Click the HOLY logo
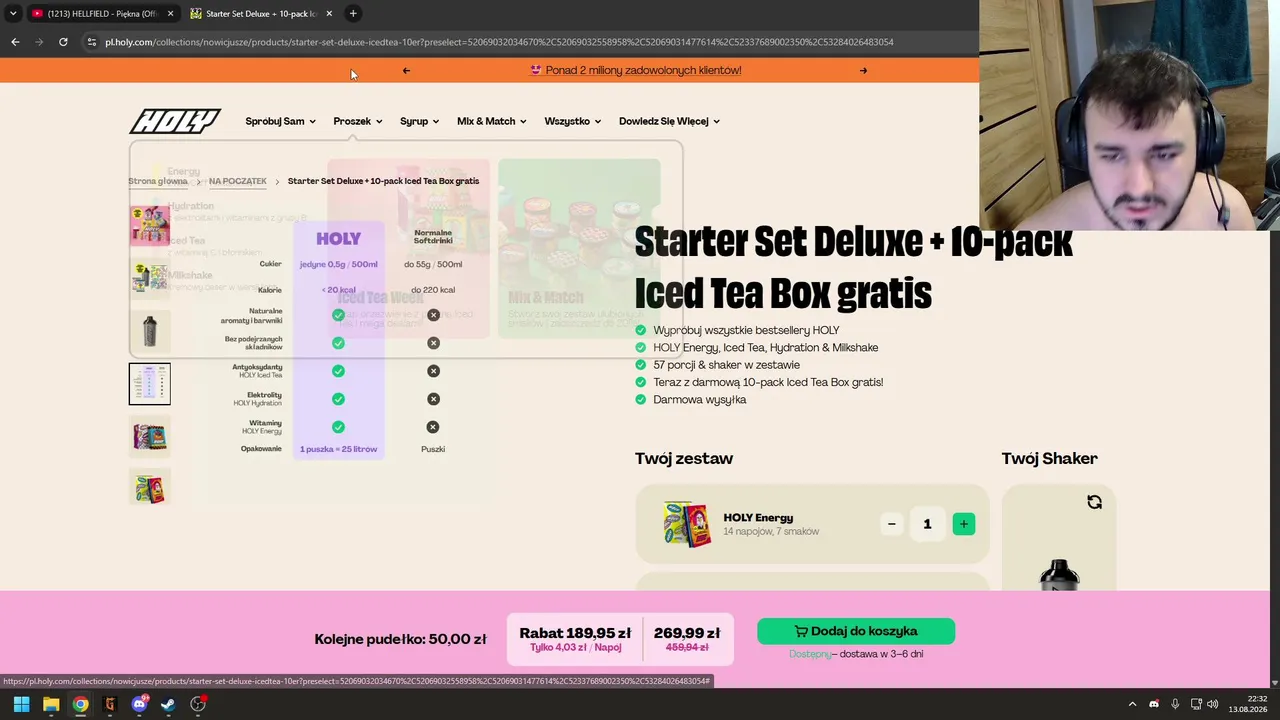Viewport: 1280px width, 720px height. coord(175,121)
